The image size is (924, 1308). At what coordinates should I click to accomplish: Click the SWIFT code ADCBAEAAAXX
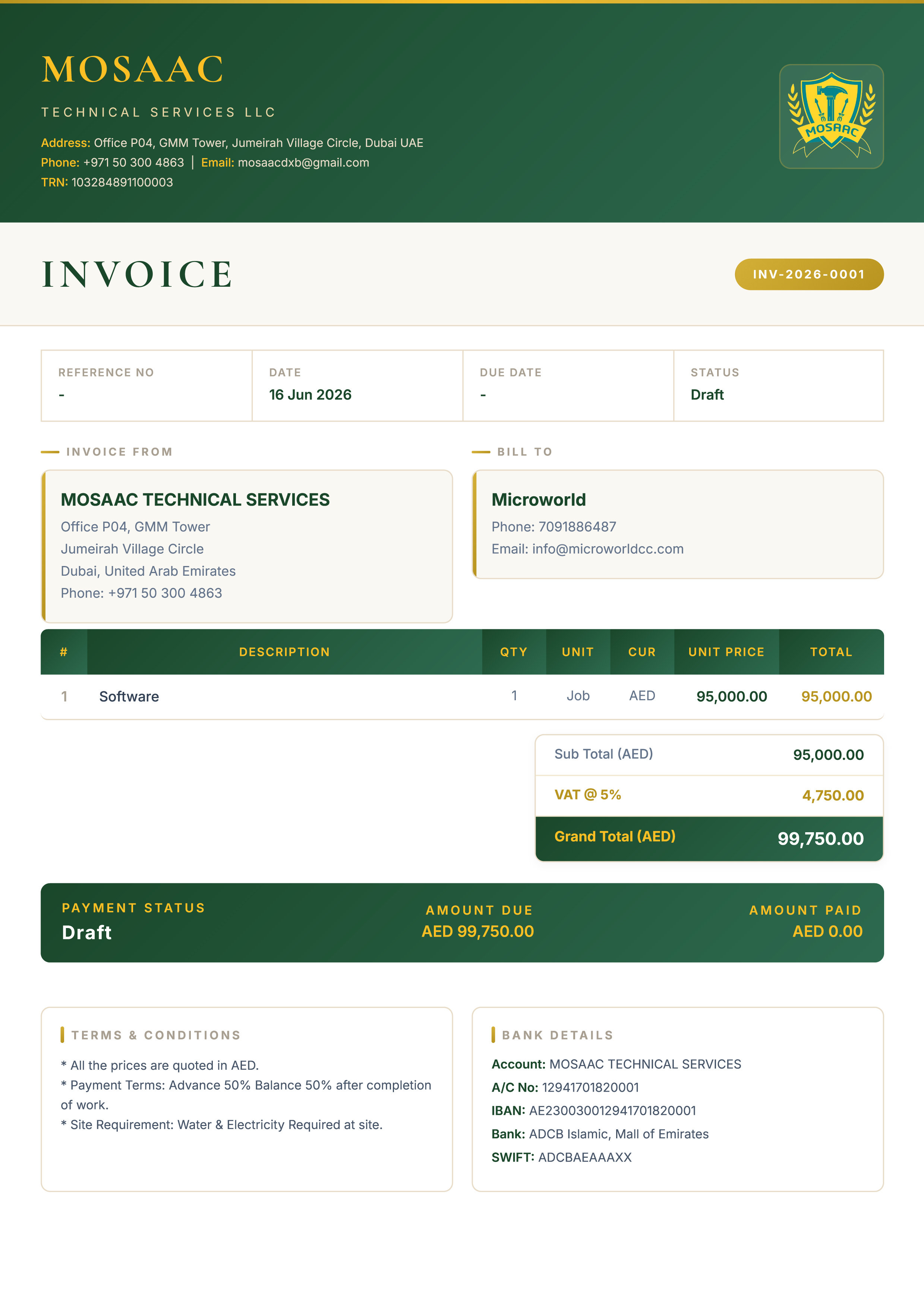[x=585, y=1158]
